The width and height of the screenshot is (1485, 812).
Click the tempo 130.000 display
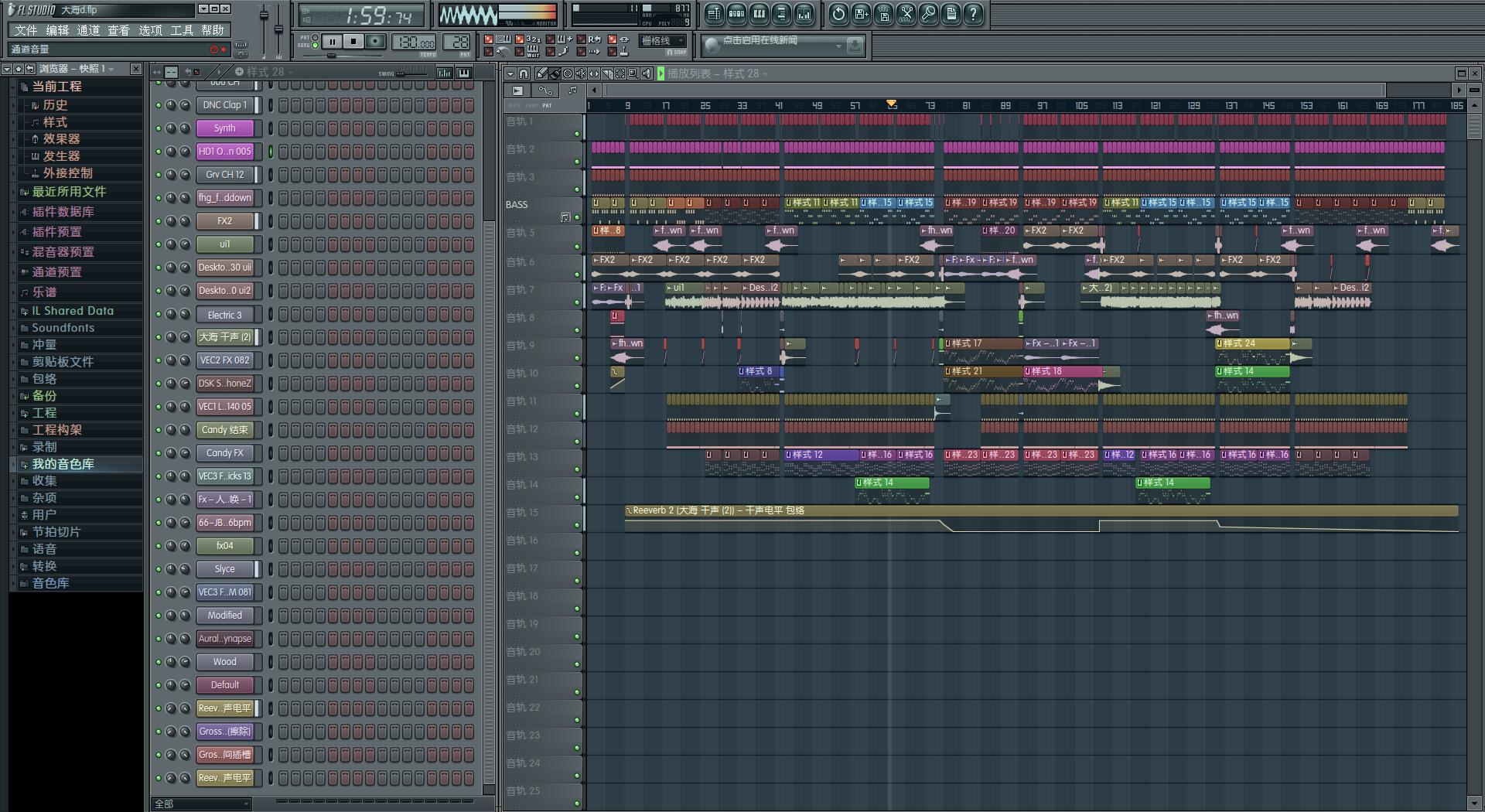pyautogui.click(x=414, y=42)
